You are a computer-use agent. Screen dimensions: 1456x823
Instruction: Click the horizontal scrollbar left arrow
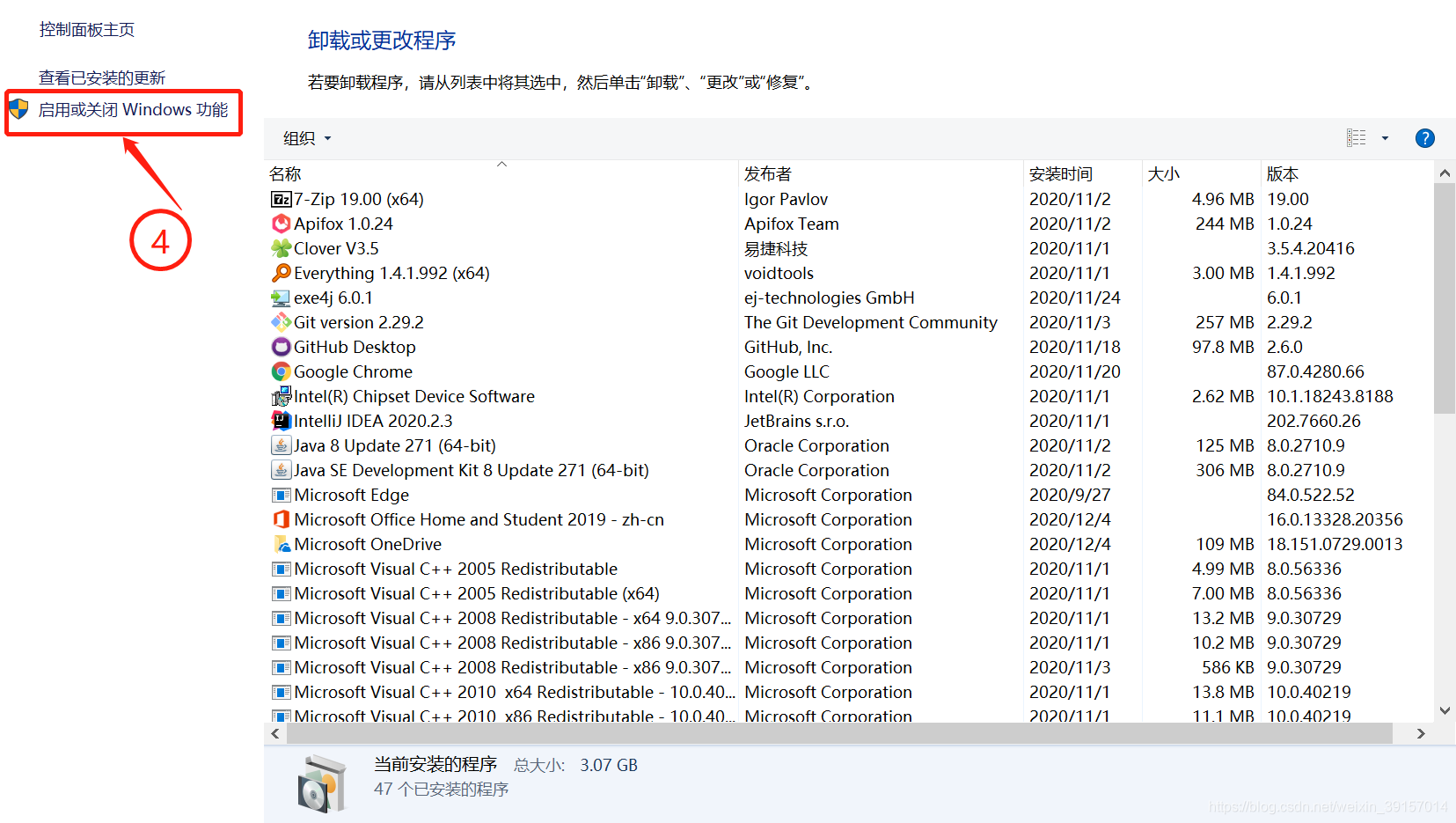pos(275,733)
